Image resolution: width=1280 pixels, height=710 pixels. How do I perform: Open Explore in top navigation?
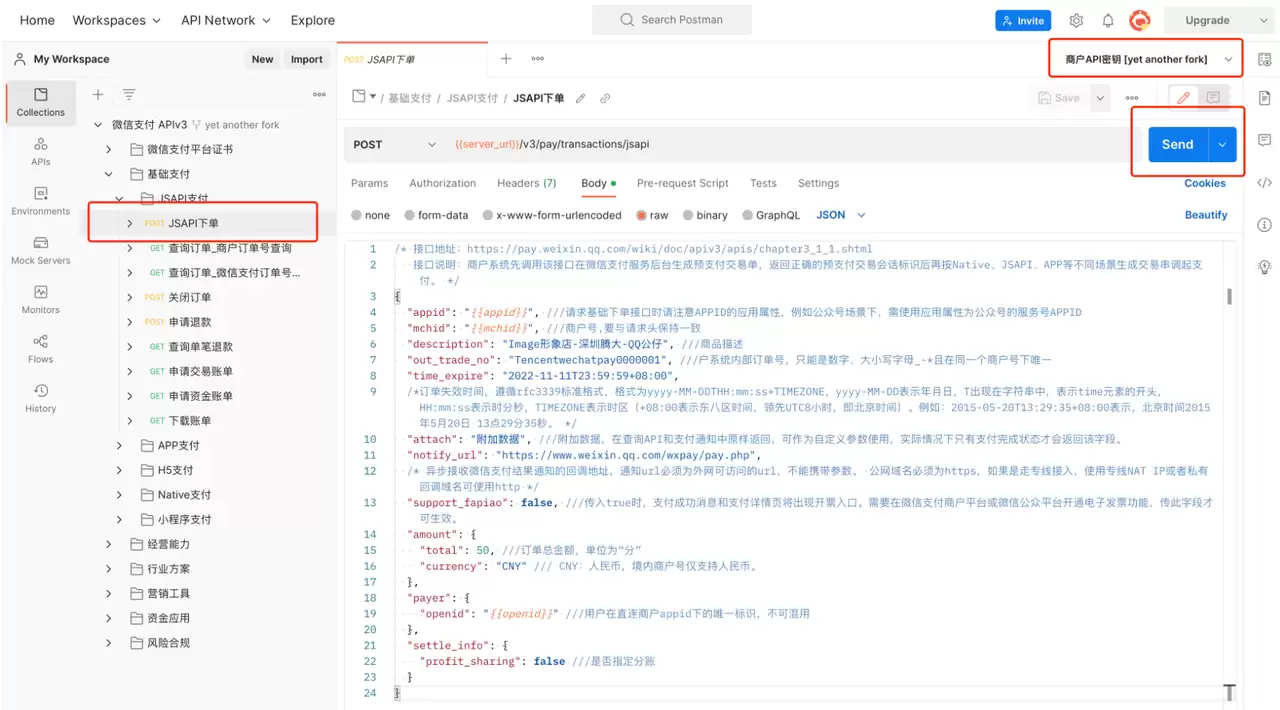[313, 20]
